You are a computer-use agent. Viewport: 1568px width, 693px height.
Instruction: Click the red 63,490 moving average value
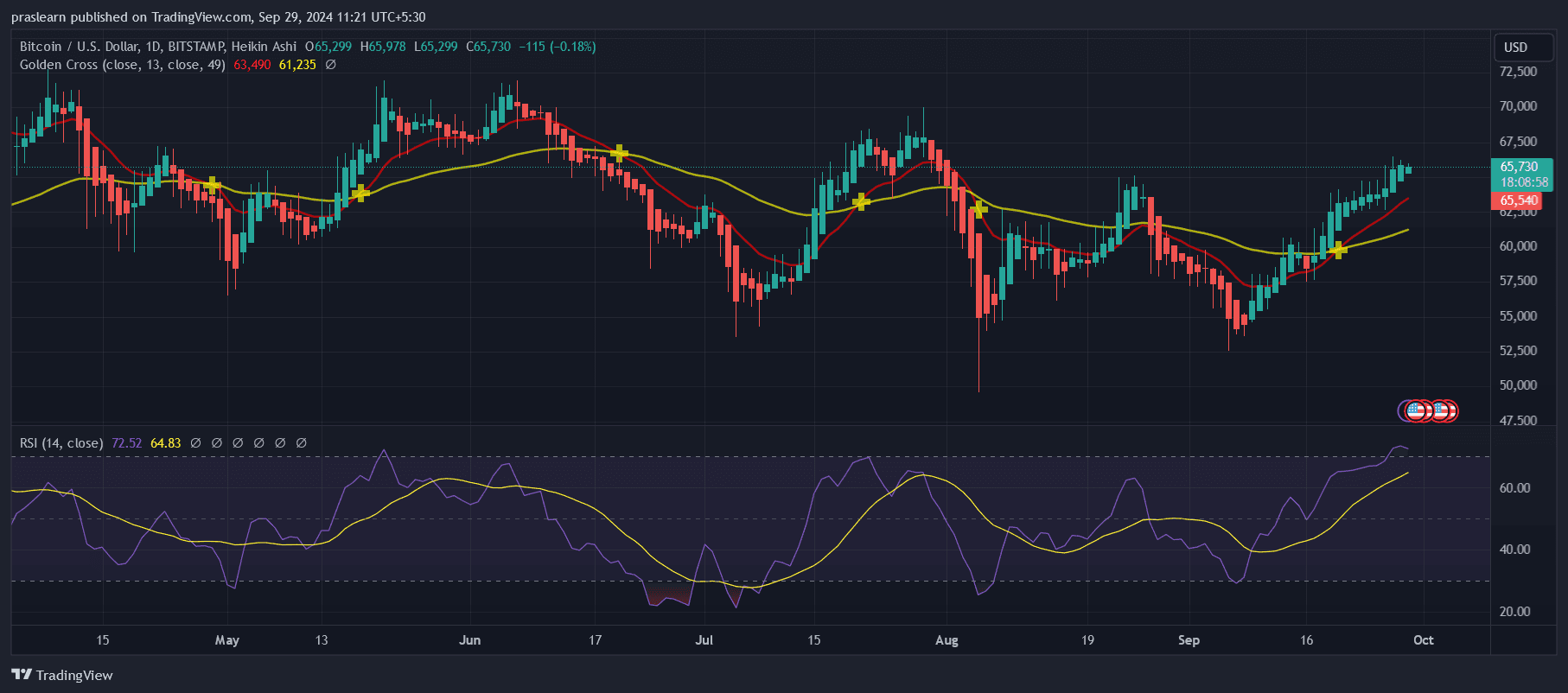click(x=252, y=65)
